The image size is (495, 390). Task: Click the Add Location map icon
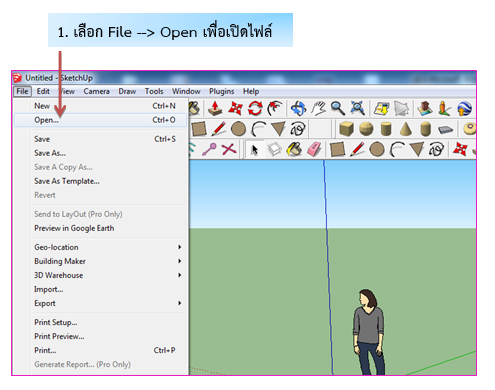coord(381,108)
